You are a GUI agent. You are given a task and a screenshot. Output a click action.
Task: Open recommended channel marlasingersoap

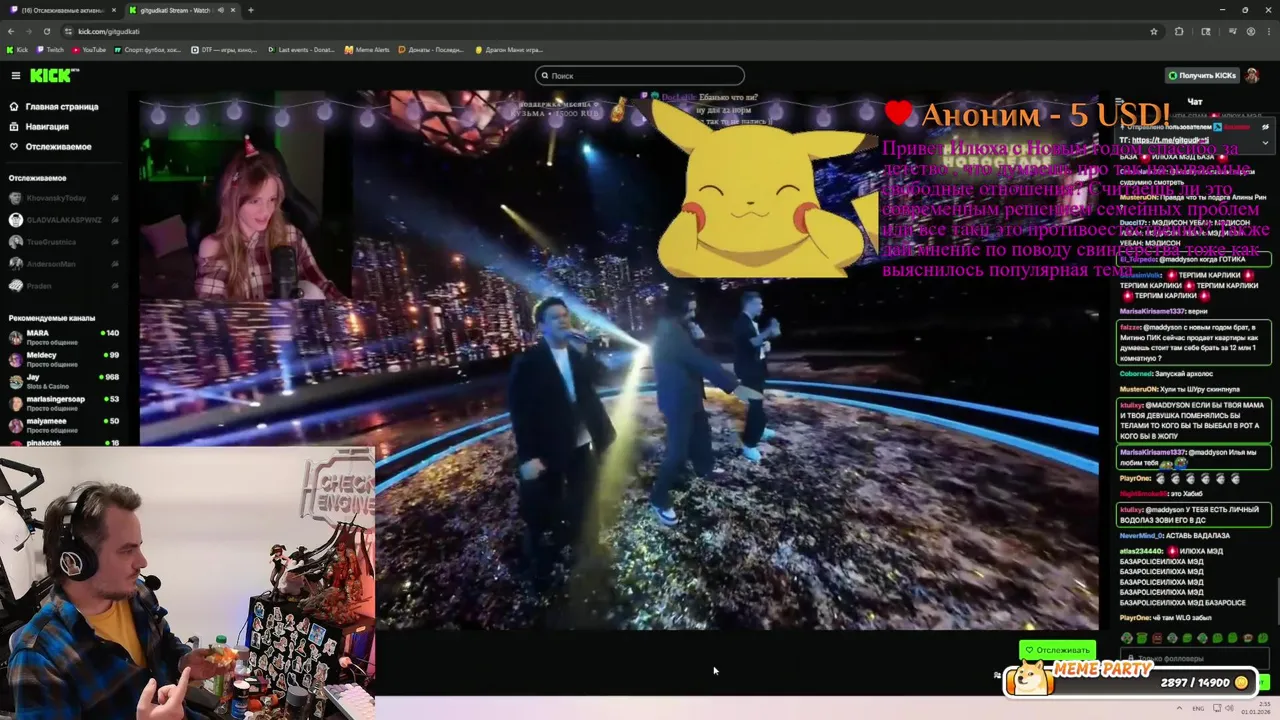[64, 403]
